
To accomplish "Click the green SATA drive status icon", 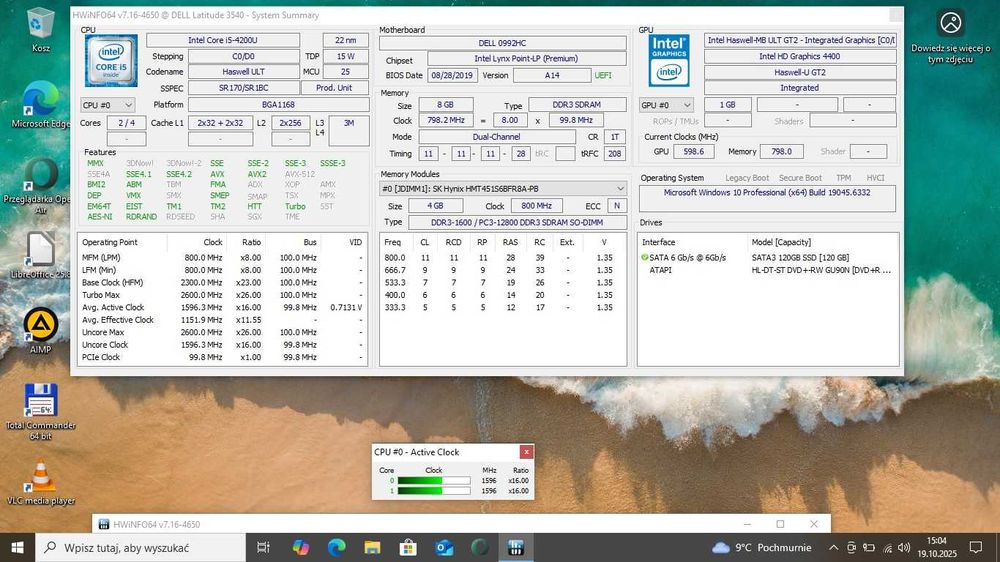I will coord(645,258).
